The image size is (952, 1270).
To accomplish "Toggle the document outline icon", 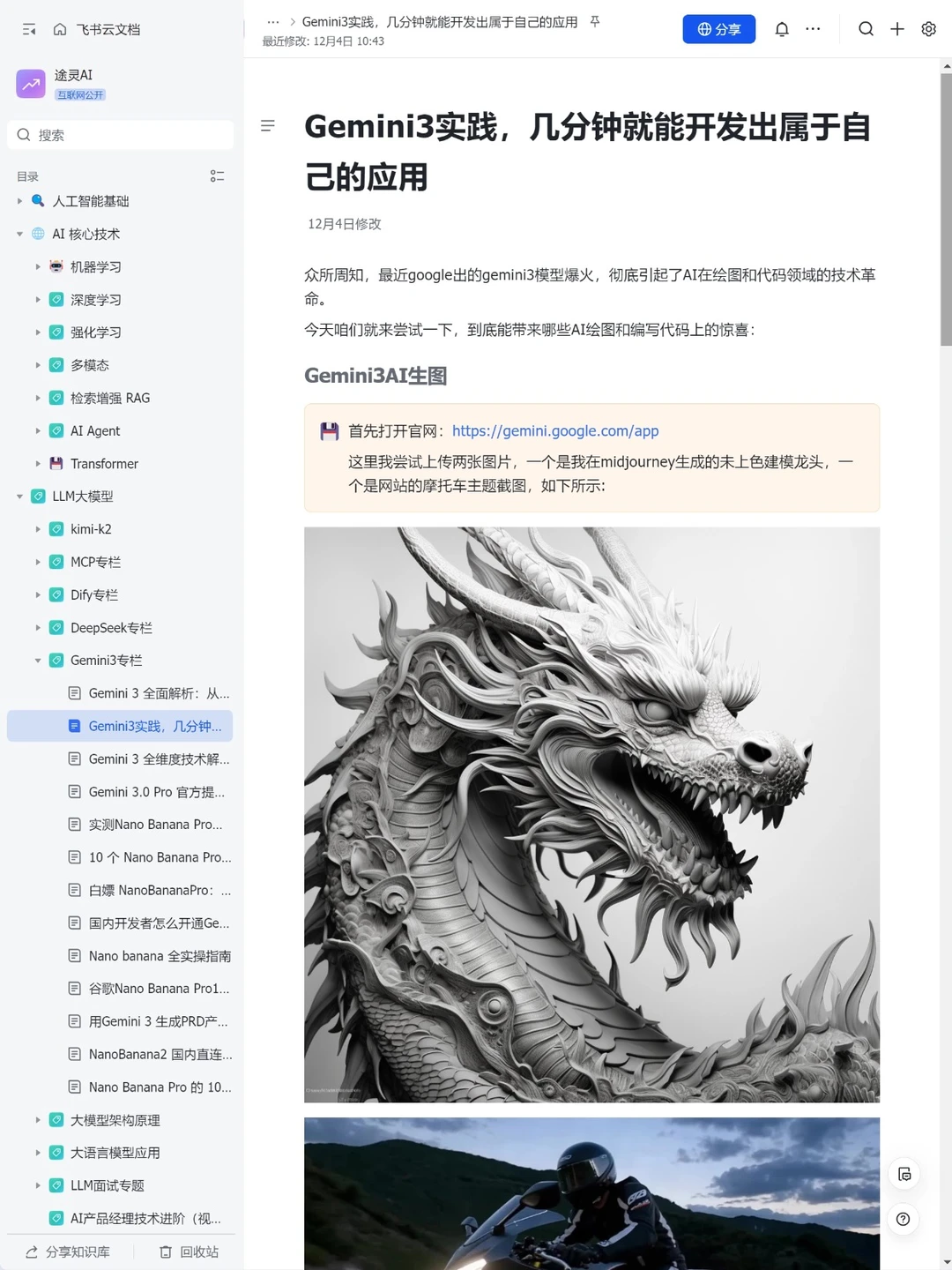I will point(268,126).
